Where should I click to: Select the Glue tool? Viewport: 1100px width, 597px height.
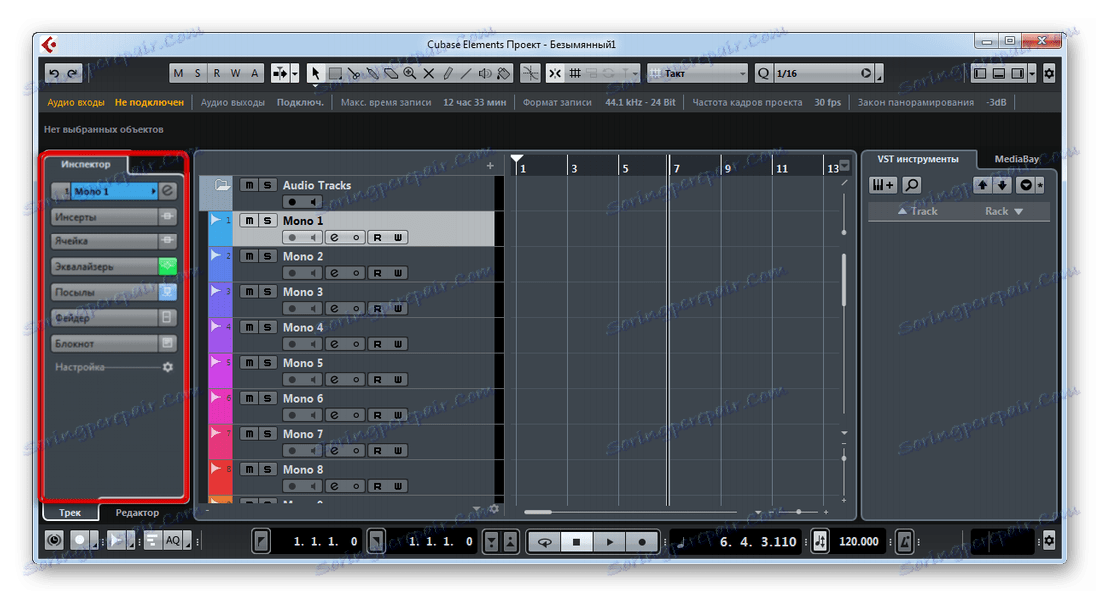[x=373, y=73]
